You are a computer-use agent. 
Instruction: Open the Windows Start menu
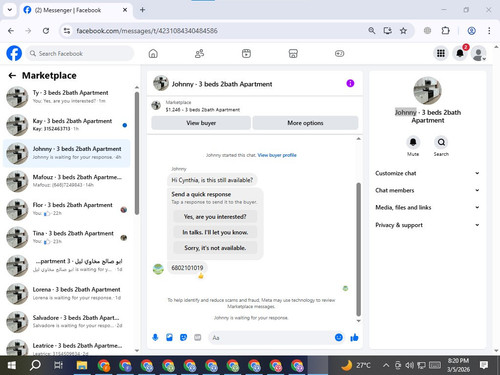pyautogui.click(x=12, y=365)
